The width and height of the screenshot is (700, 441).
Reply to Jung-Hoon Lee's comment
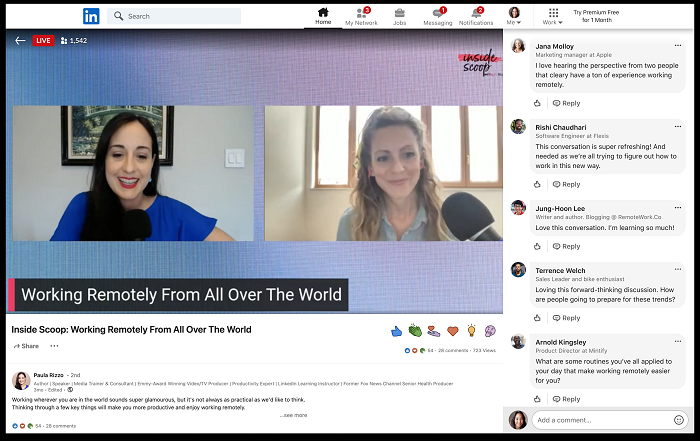[567, 246]
